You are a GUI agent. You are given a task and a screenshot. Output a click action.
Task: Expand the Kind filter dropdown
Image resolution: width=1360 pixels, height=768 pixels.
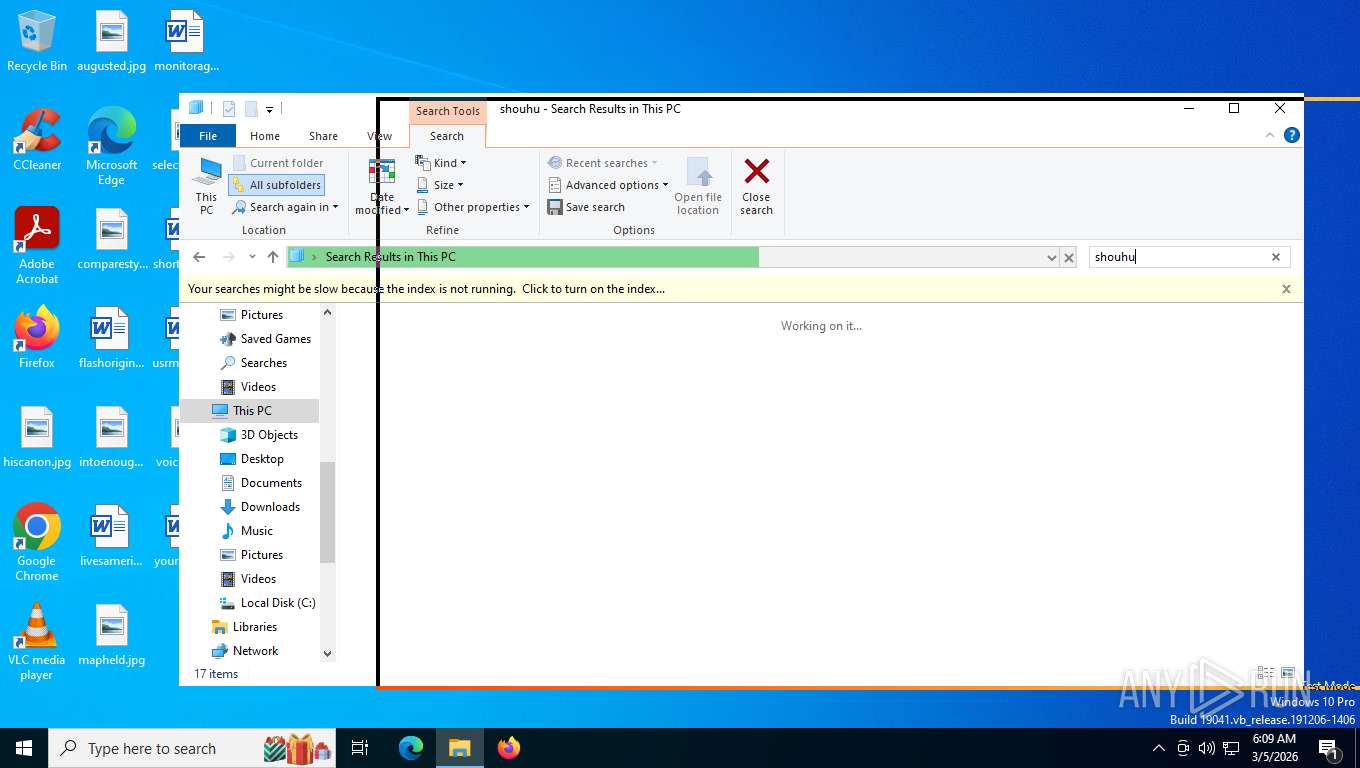[x=441, y=163]
